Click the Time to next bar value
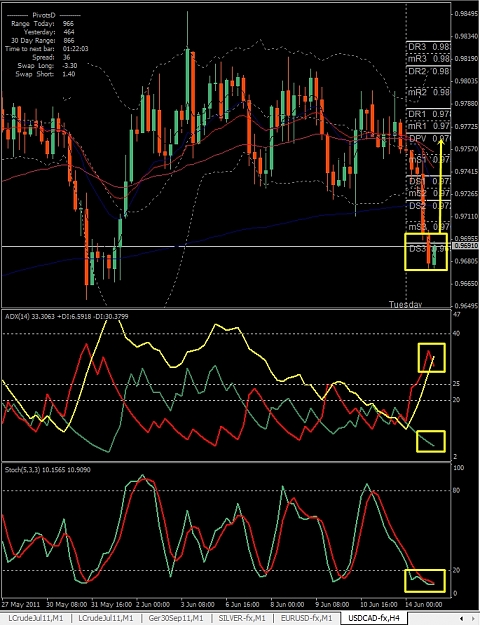The height and width of the screenshot is (625, 480). (x=75, y=49)
